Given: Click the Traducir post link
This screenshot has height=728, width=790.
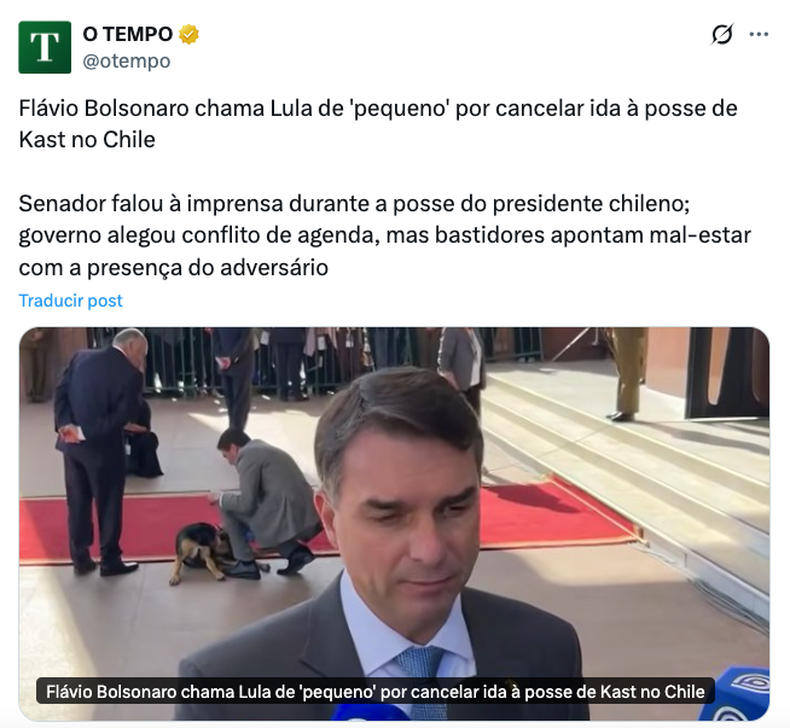Looking at the screenshot, I should point(71,301).
